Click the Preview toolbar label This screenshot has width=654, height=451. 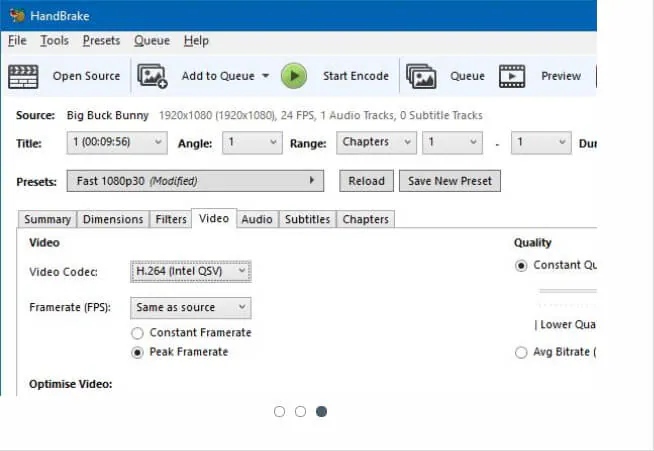tap(561, 76)
